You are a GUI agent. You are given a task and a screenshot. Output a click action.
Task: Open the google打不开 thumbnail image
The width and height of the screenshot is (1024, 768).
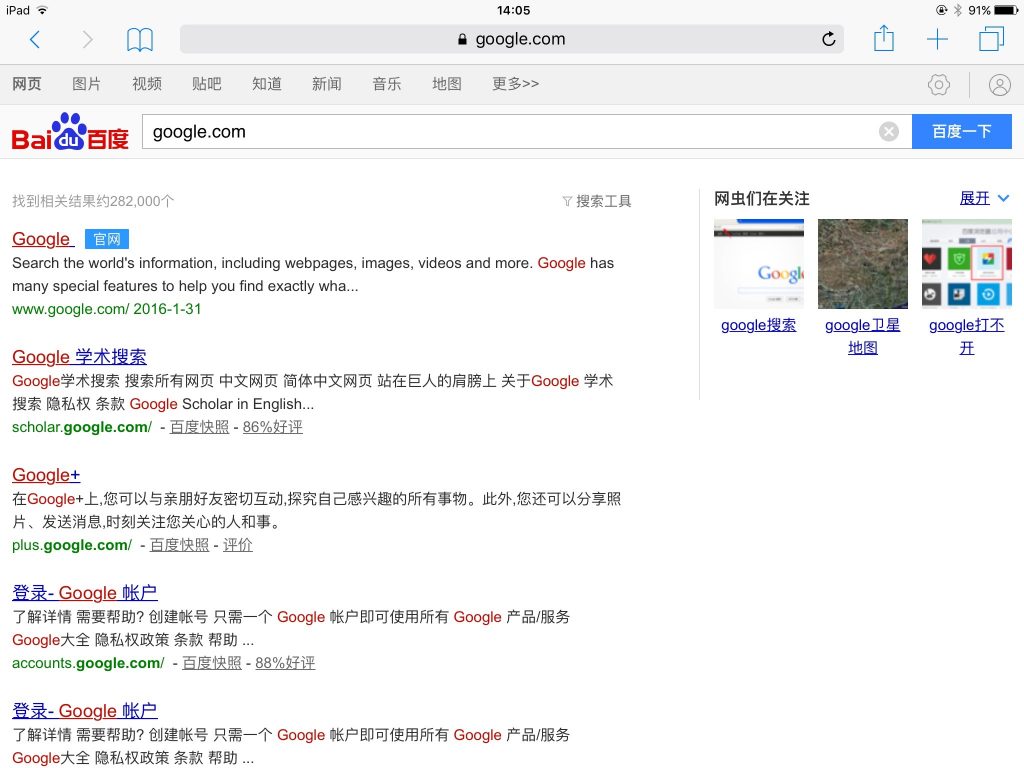(x=967, y=264)
